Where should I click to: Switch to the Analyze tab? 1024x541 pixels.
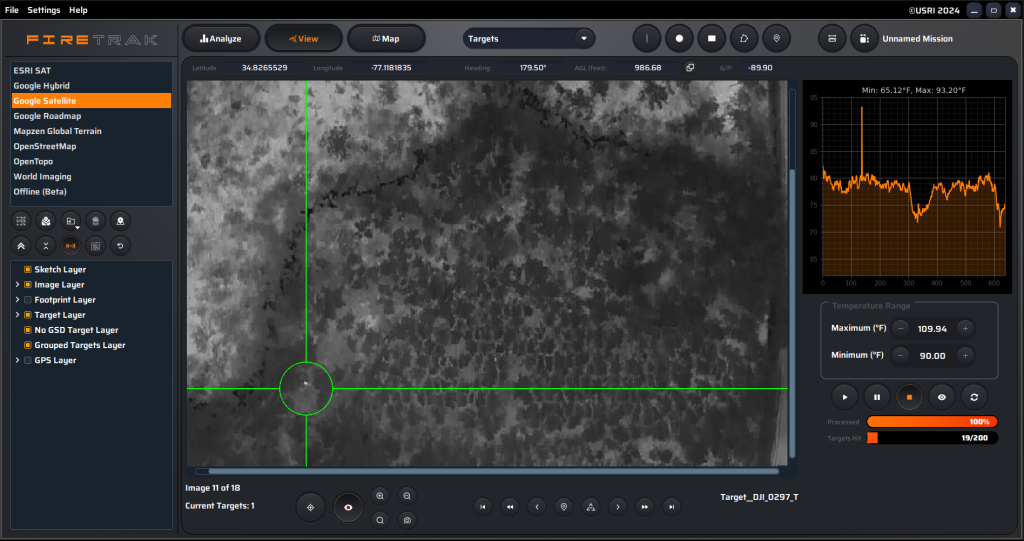point(220,39)
